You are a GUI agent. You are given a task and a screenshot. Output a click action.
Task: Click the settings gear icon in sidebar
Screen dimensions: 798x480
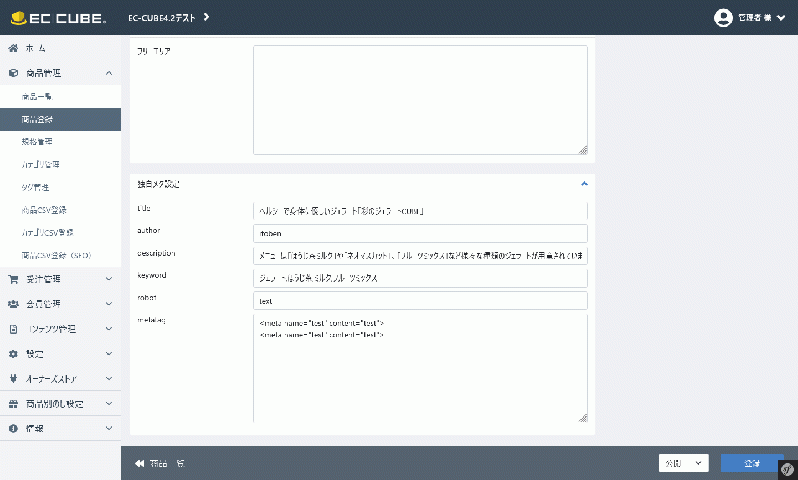(x=13, y=354)
